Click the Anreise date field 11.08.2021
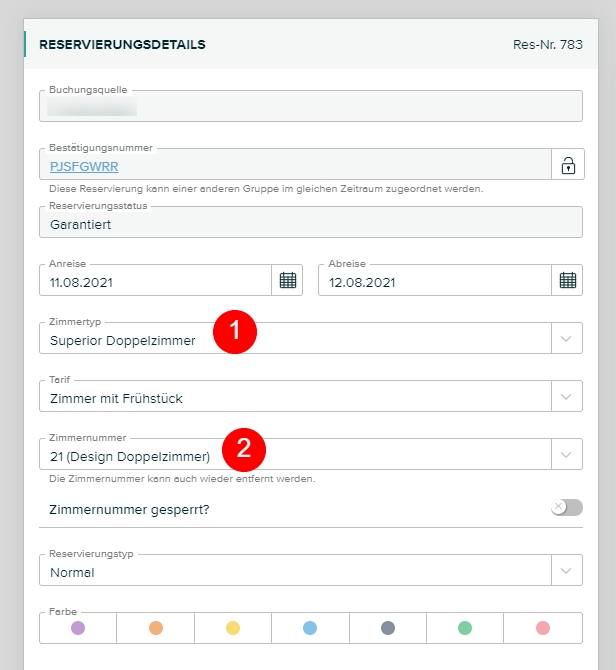The height and width of the screenshot is (670, 616). coord(155,282)
